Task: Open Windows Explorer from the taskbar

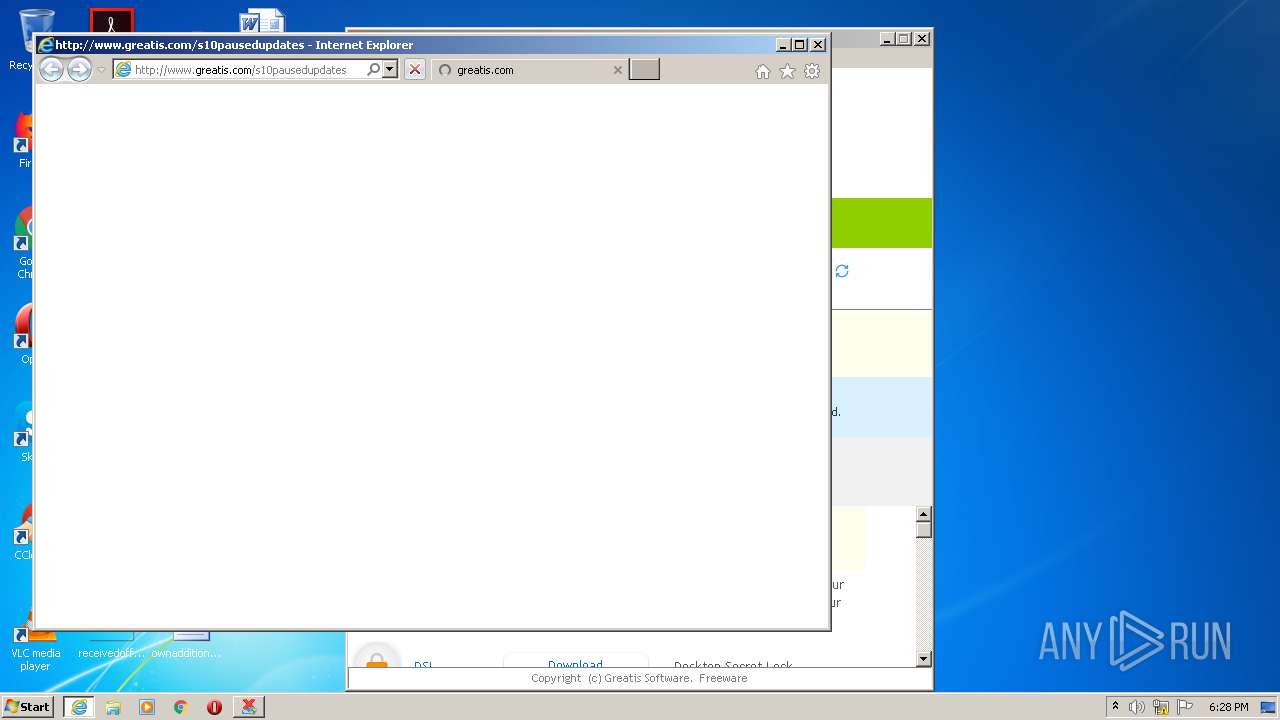Action: point(113,707)
